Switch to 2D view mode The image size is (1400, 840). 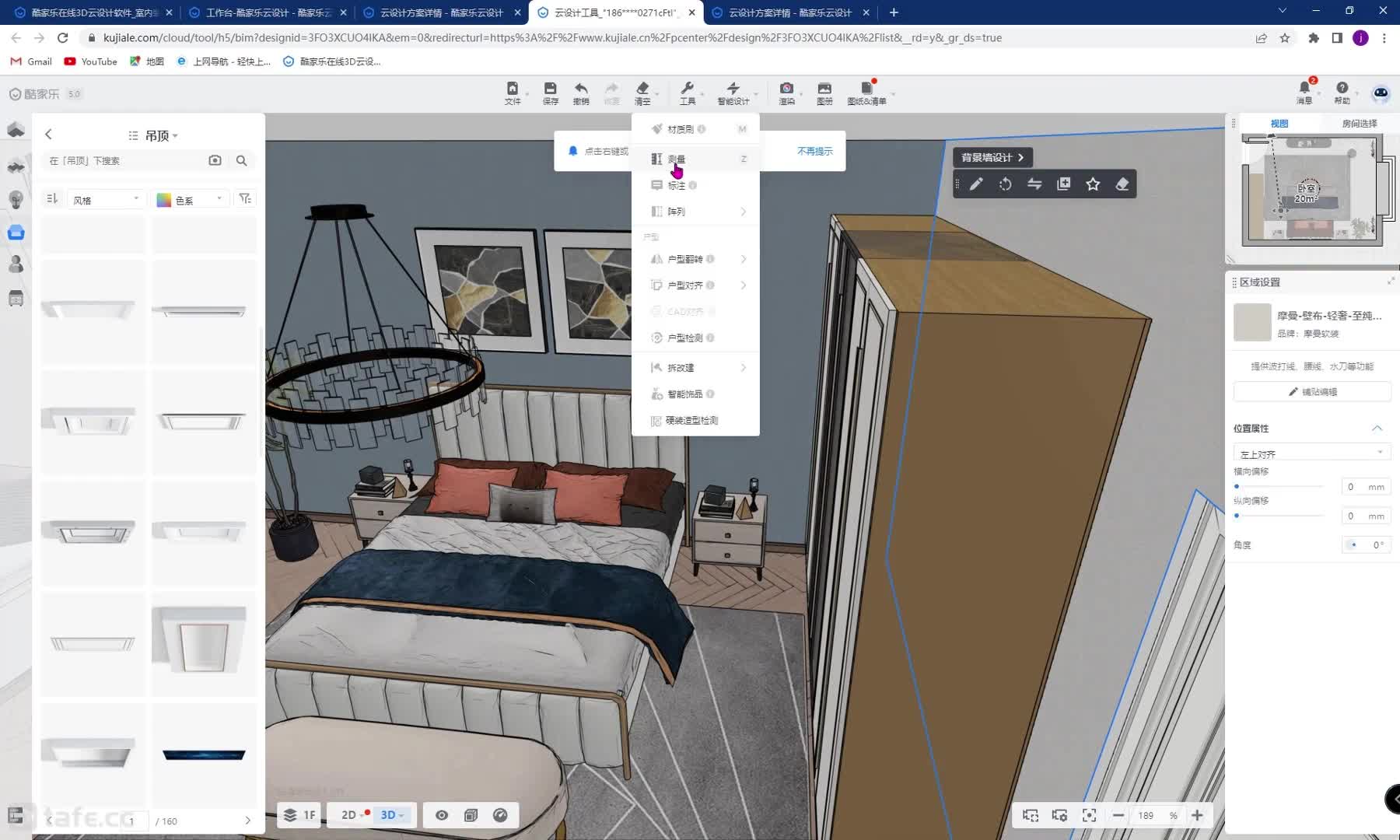coord(349,815)
